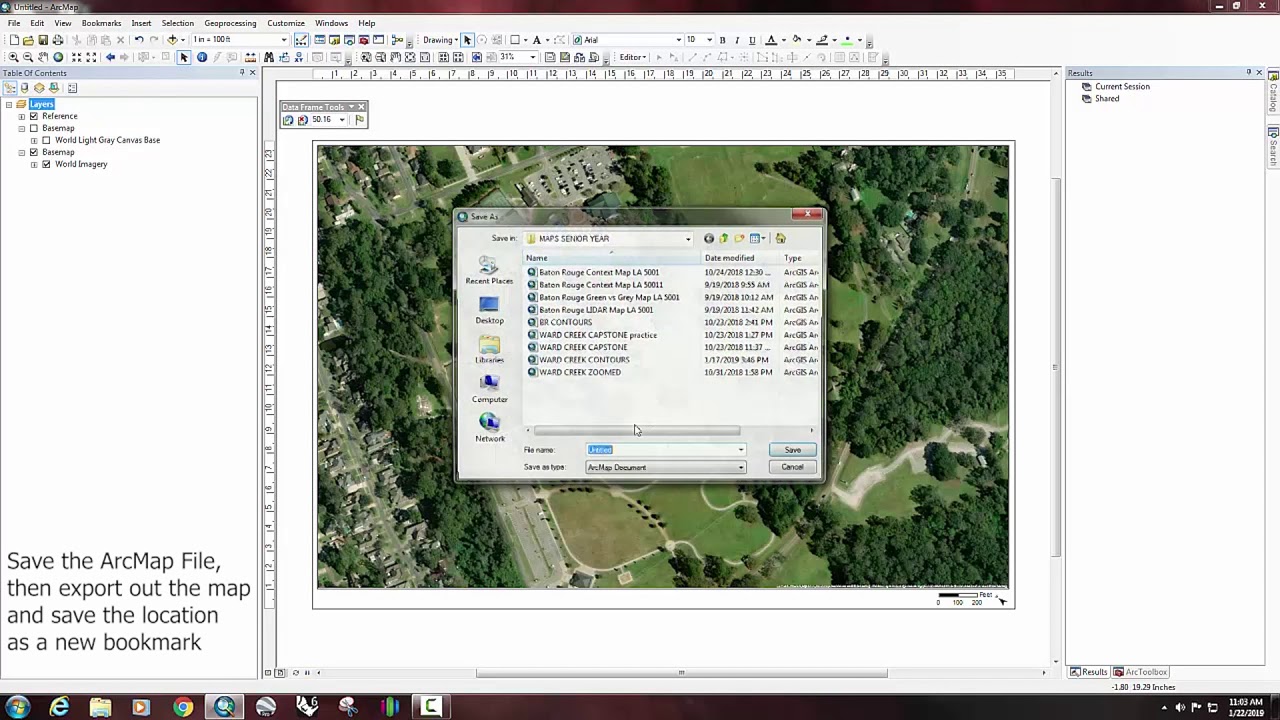Click the file list horizontal scrollbar
The width and height of the screenshot is (1280, 720).
(x=637, y=431)
